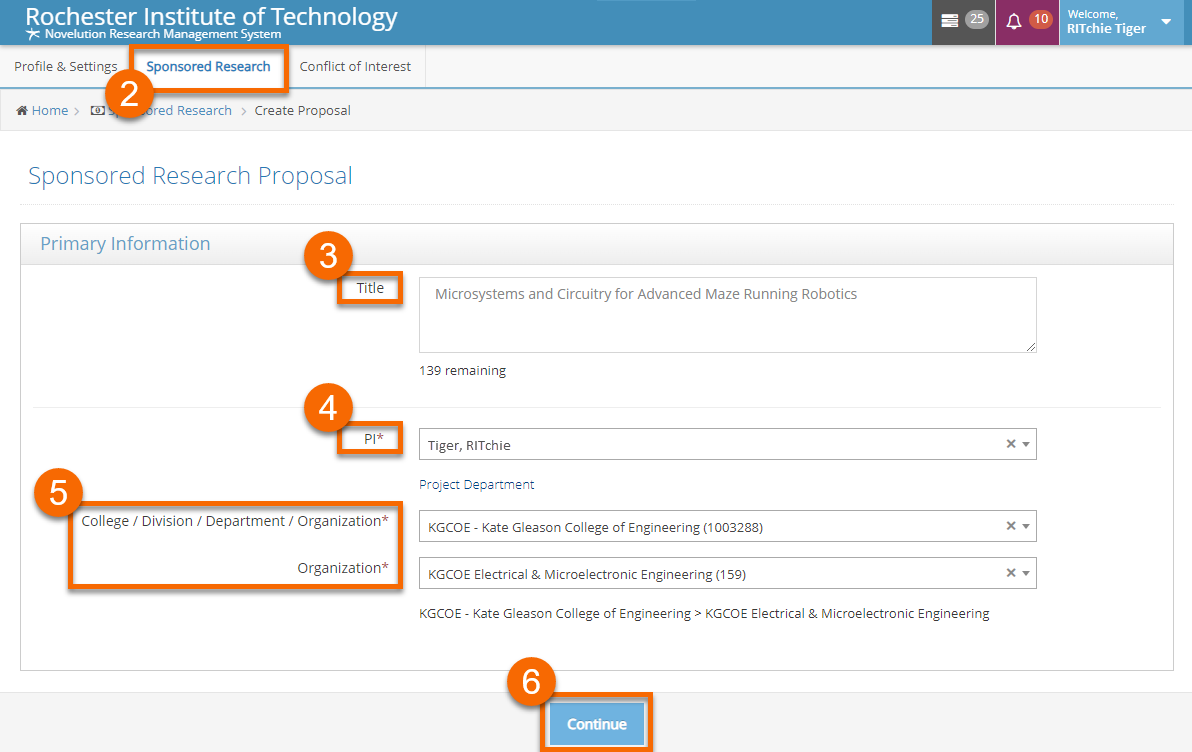1192x752 pixels.
Task: Switch to the Profile & Settings tab
Action: 65,67
